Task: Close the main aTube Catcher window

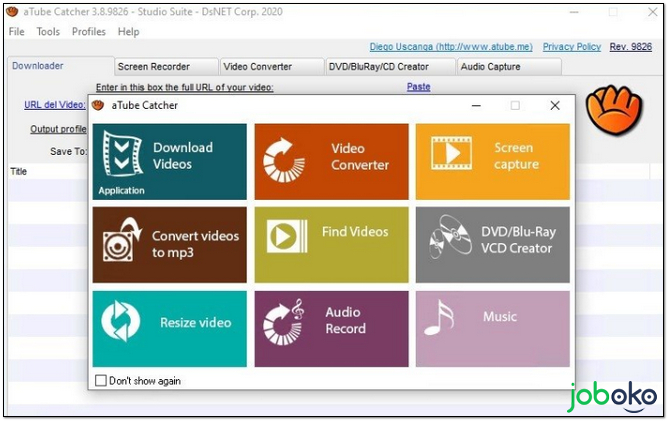Action: click(652, 12)
